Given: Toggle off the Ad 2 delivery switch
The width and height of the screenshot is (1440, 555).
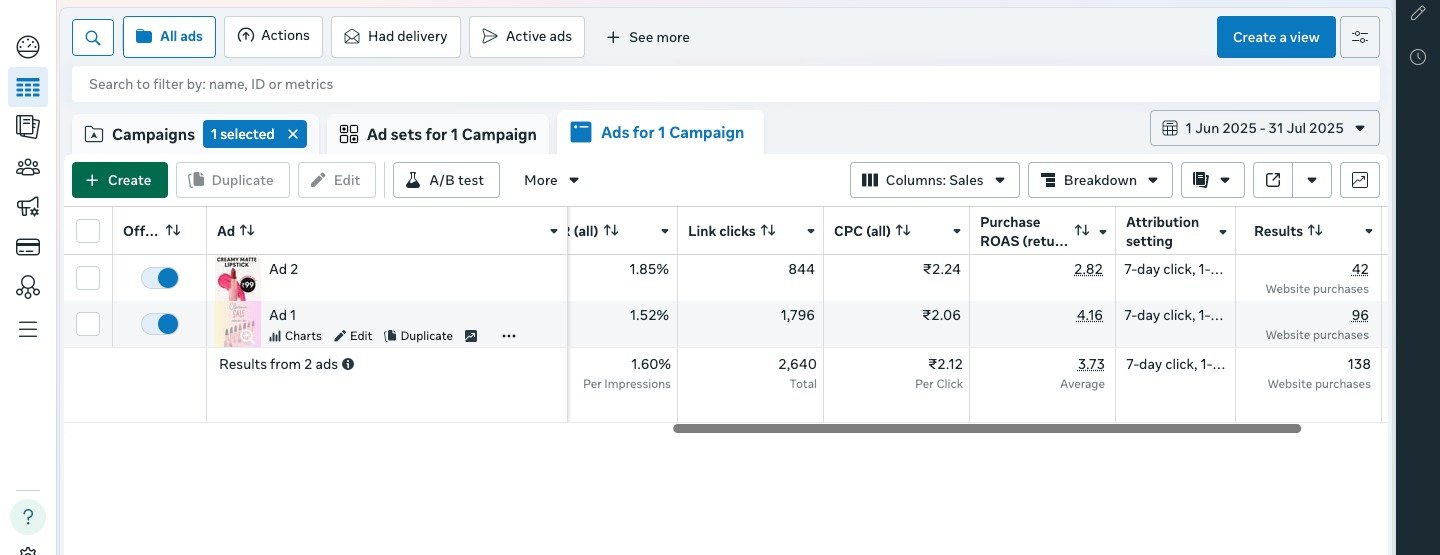Looking at the screenshot, I should (160, 278).
